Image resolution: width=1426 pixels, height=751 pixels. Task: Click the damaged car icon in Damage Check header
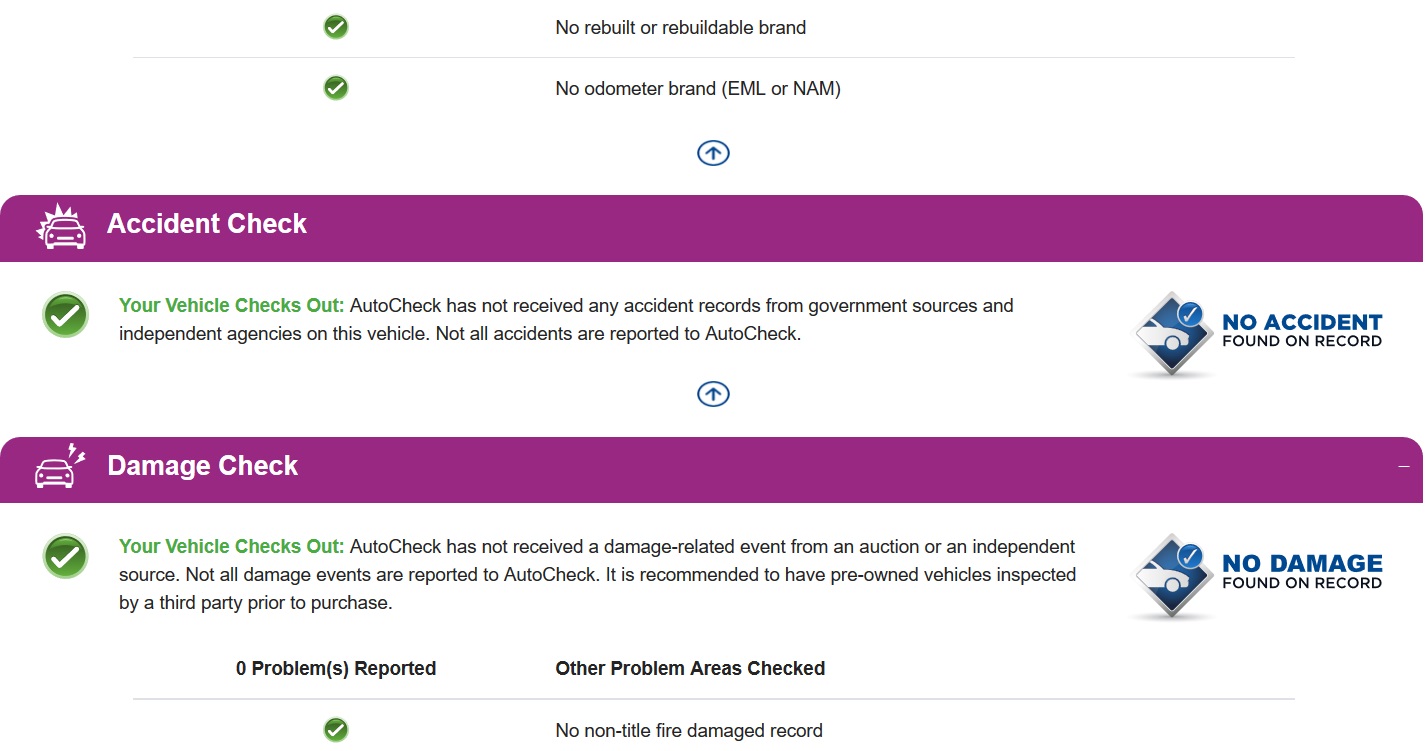pos(60,466)
